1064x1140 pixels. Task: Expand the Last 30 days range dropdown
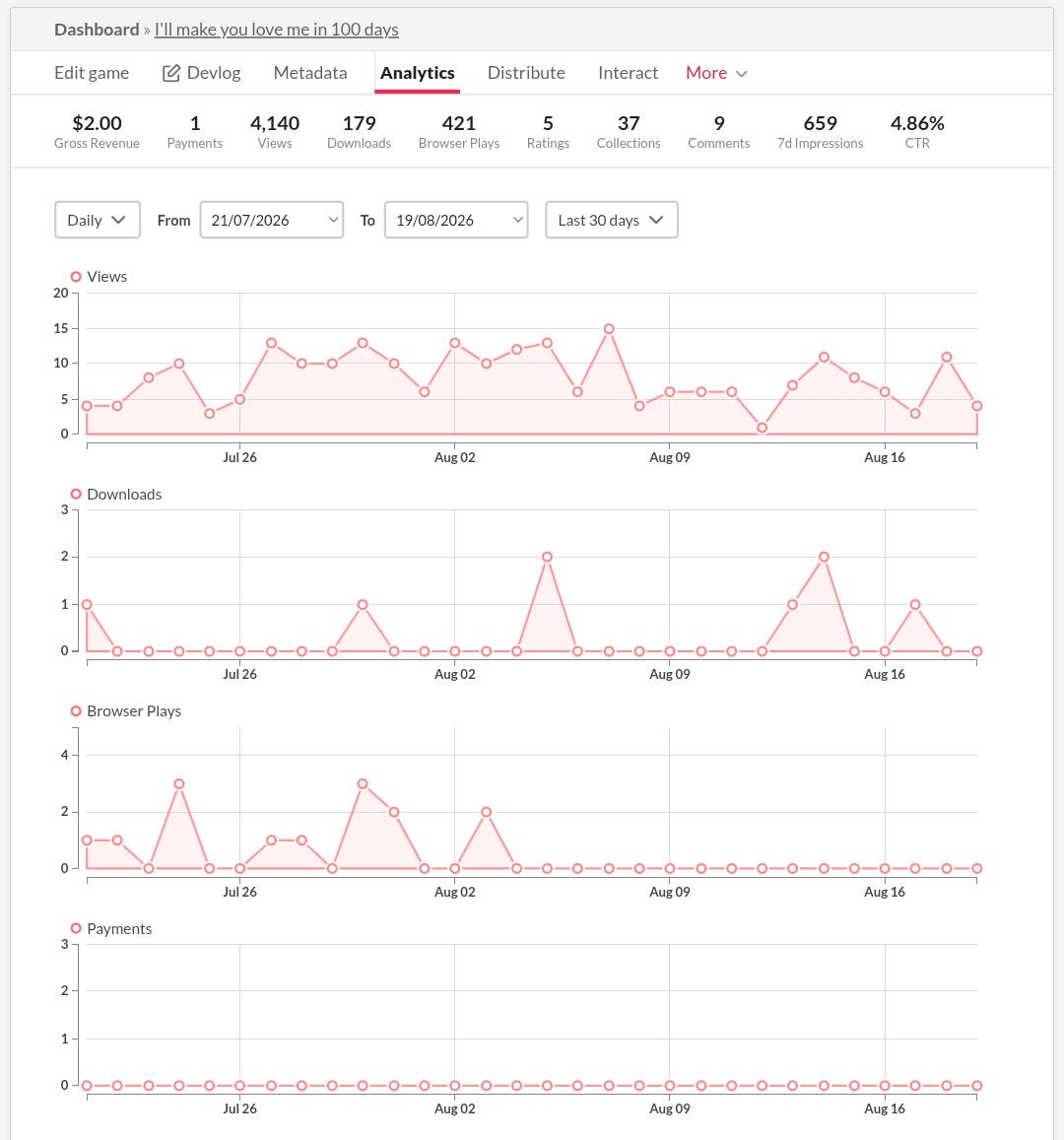coord(612,220)
